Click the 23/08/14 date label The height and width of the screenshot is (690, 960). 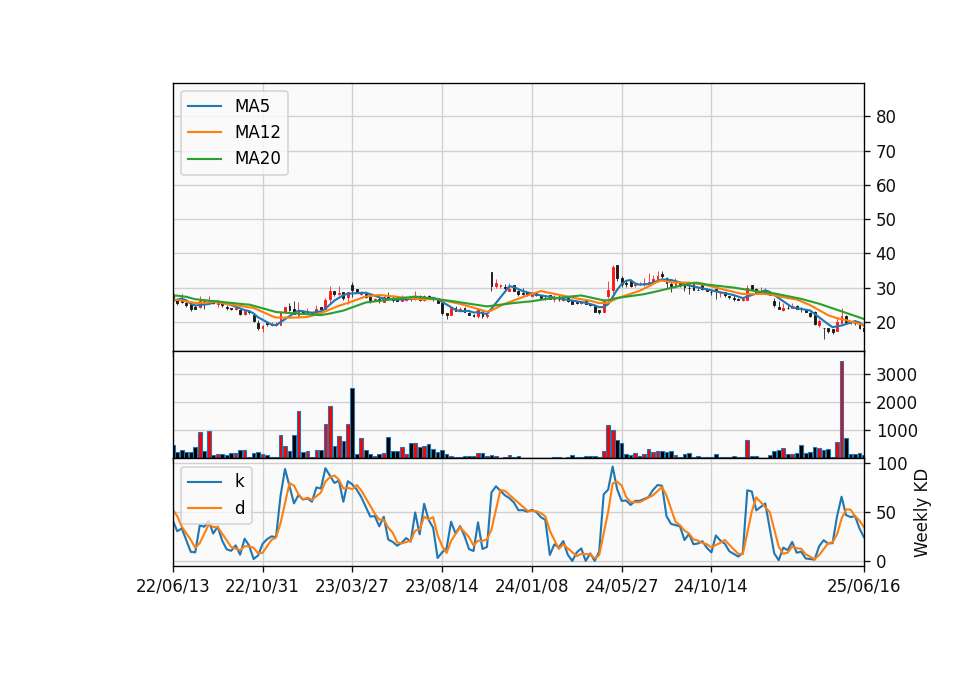click(441, 587)
